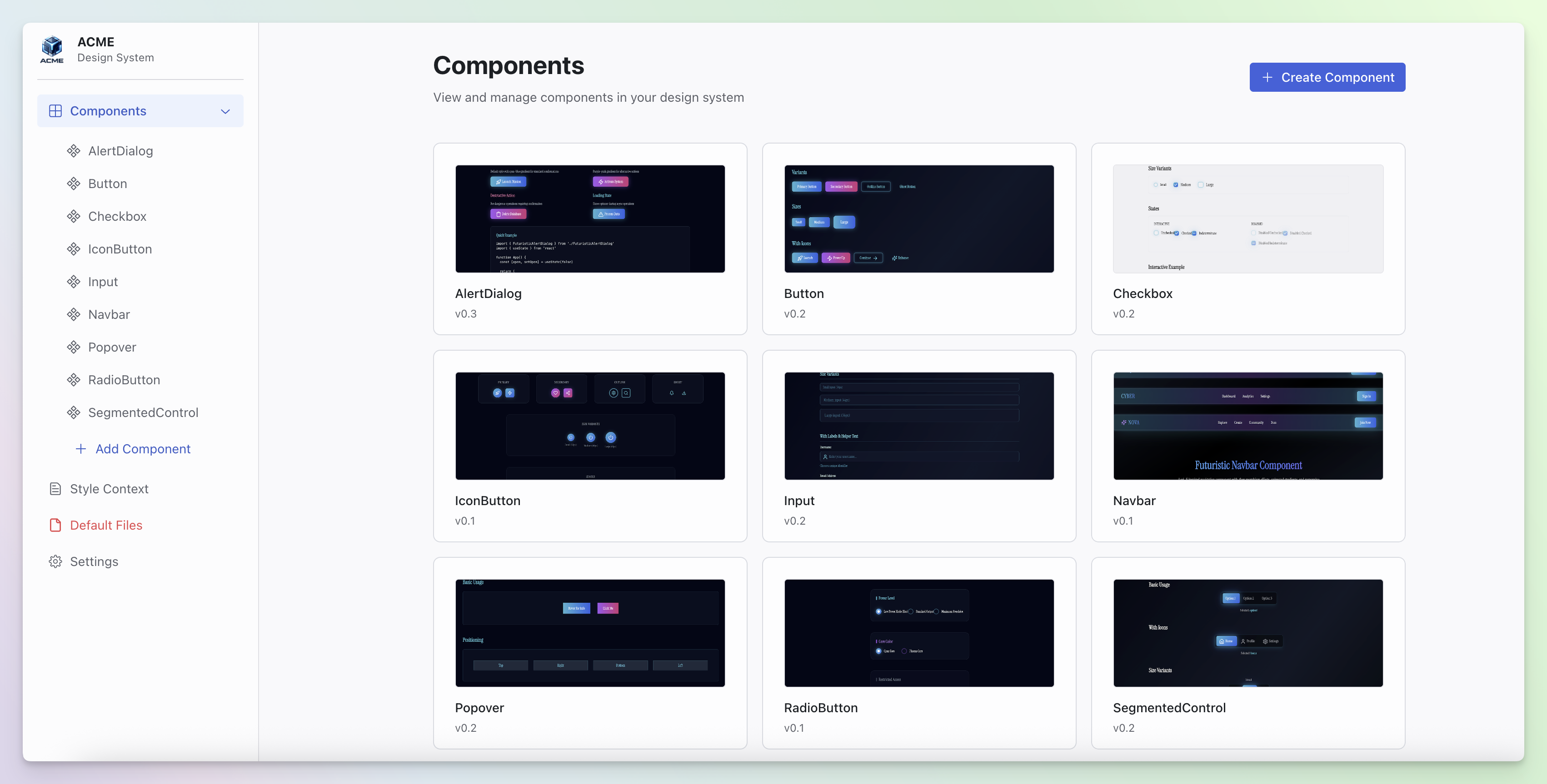
Task: Click the ACME cube logo
Action: pyautogui.click(x=52, y=49)
